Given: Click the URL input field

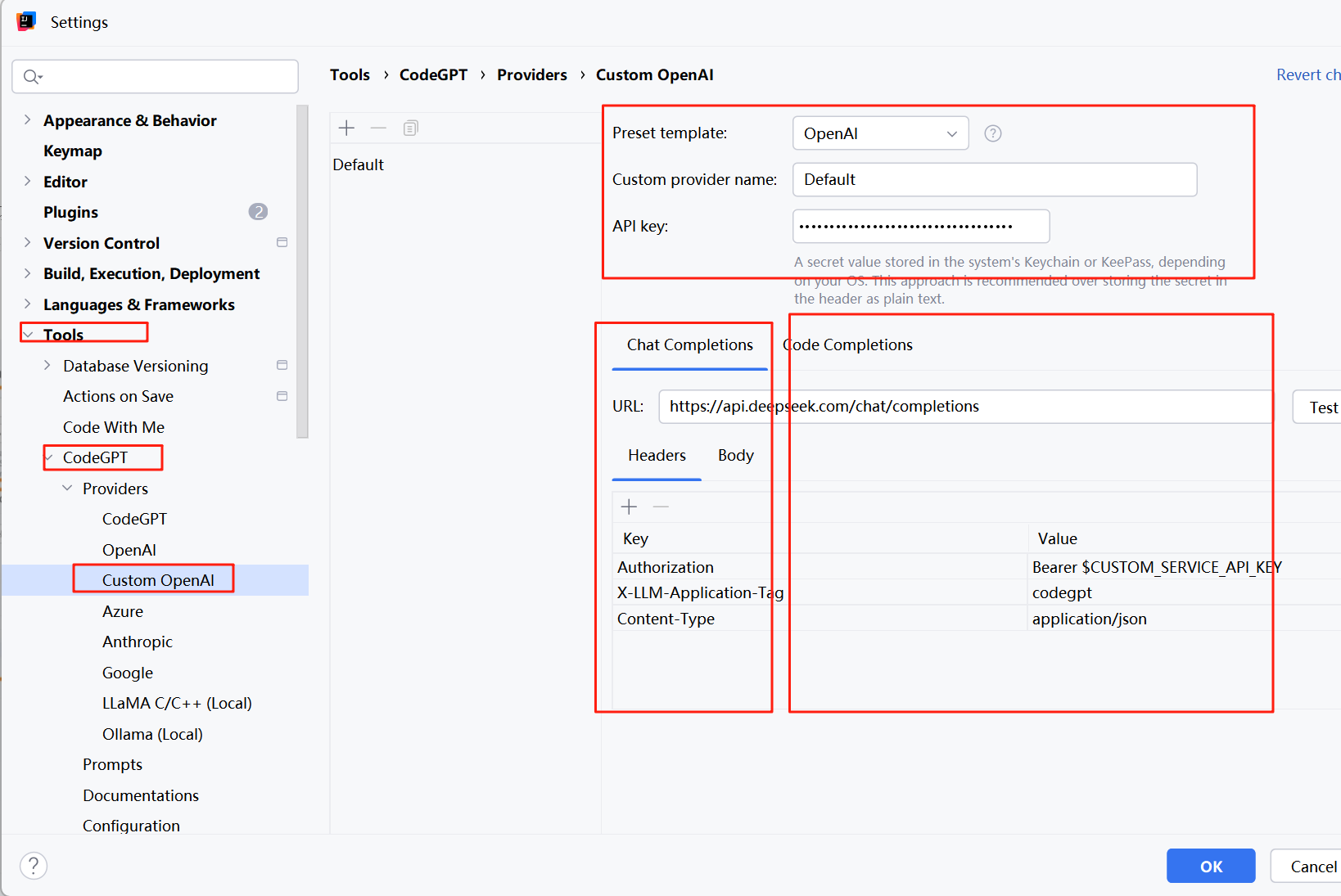Looking at the screenshot, I should (x=966, y=407).
